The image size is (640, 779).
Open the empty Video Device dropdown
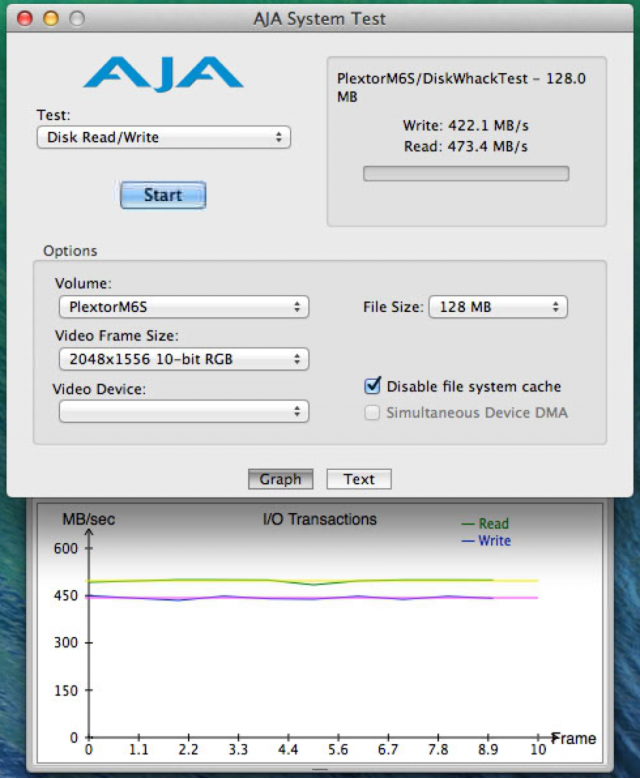click(x=184, y=411)
